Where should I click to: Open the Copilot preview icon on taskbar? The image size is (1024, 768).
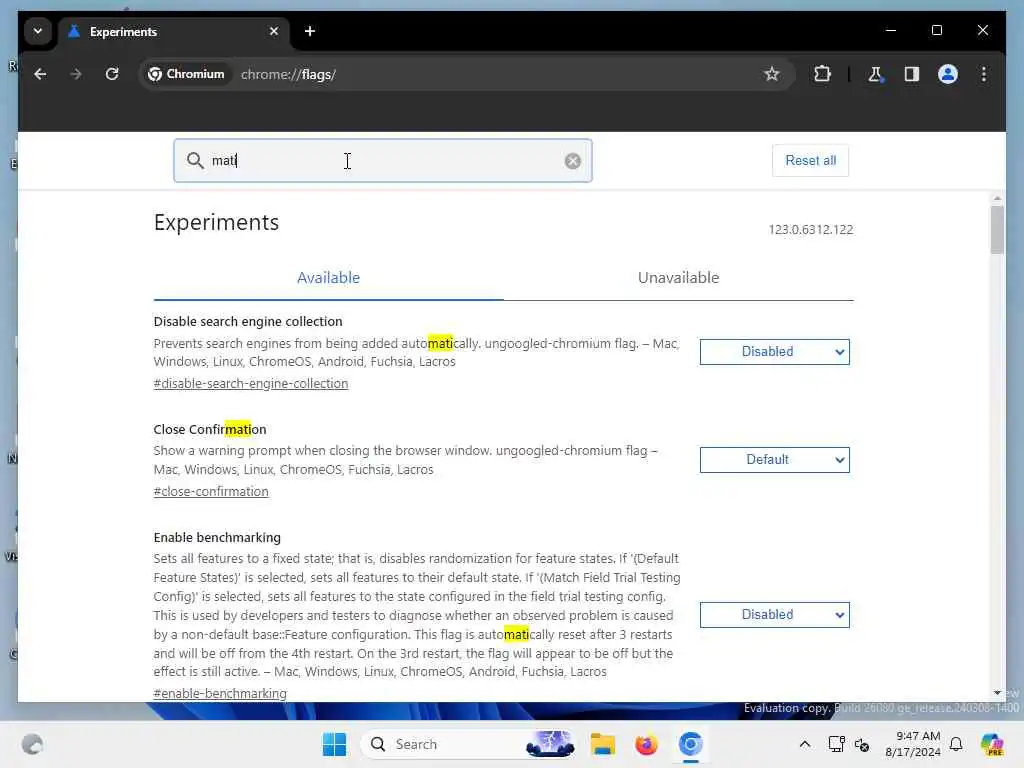992,744
